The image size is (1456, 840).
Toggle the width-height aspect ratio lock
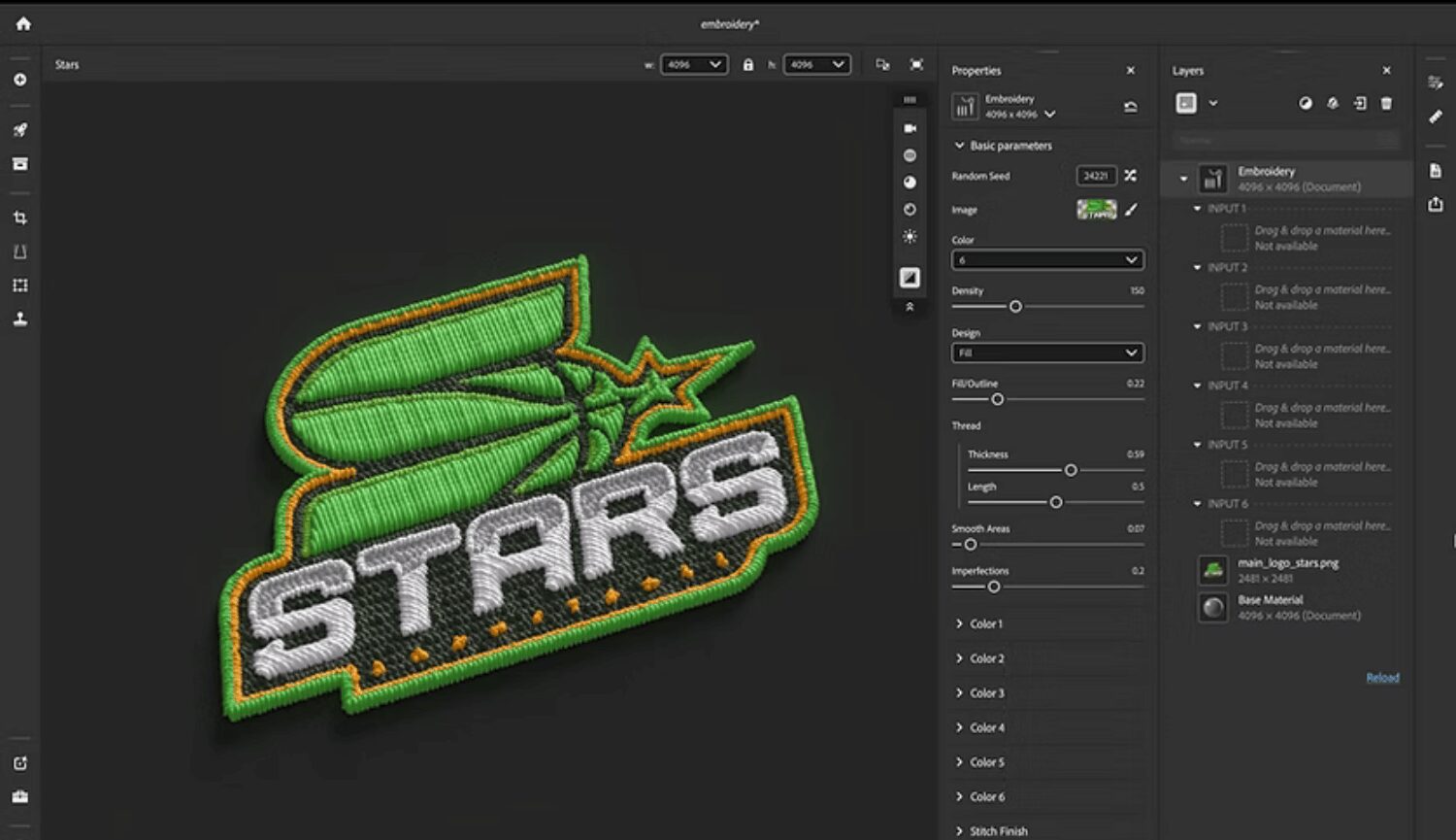(x=747, y=65)
